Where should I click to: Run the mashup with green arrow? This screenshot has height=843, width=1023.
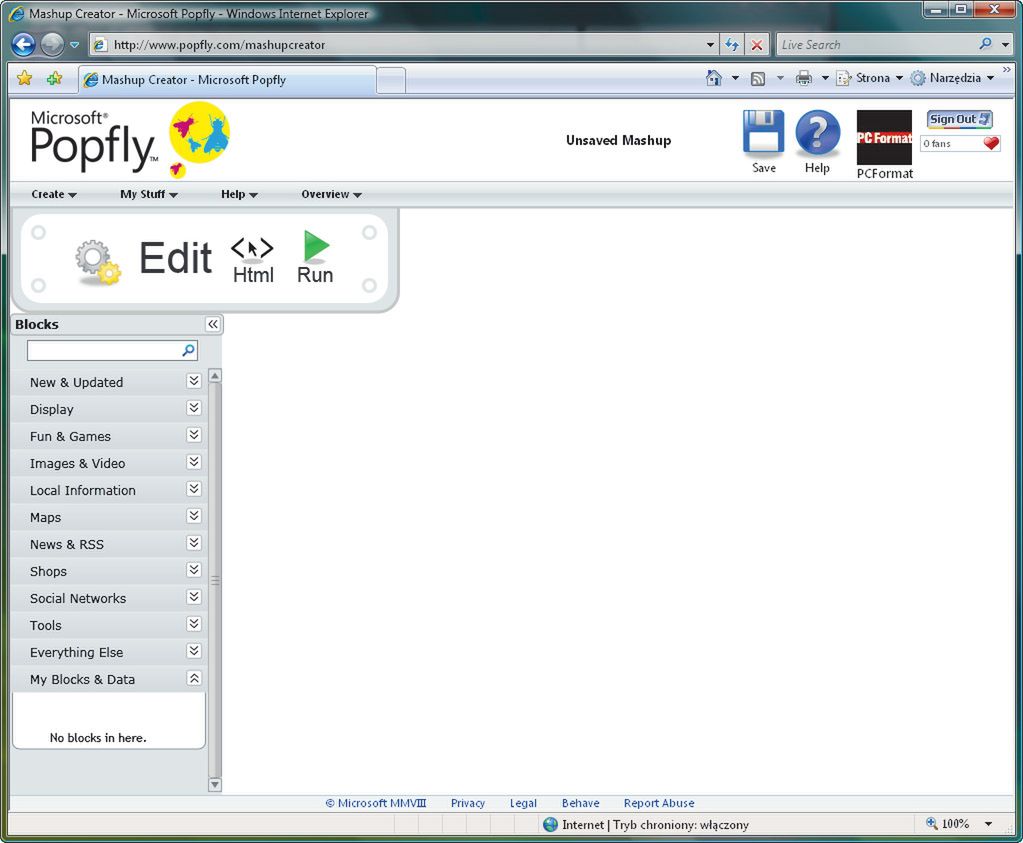[315, 257]
